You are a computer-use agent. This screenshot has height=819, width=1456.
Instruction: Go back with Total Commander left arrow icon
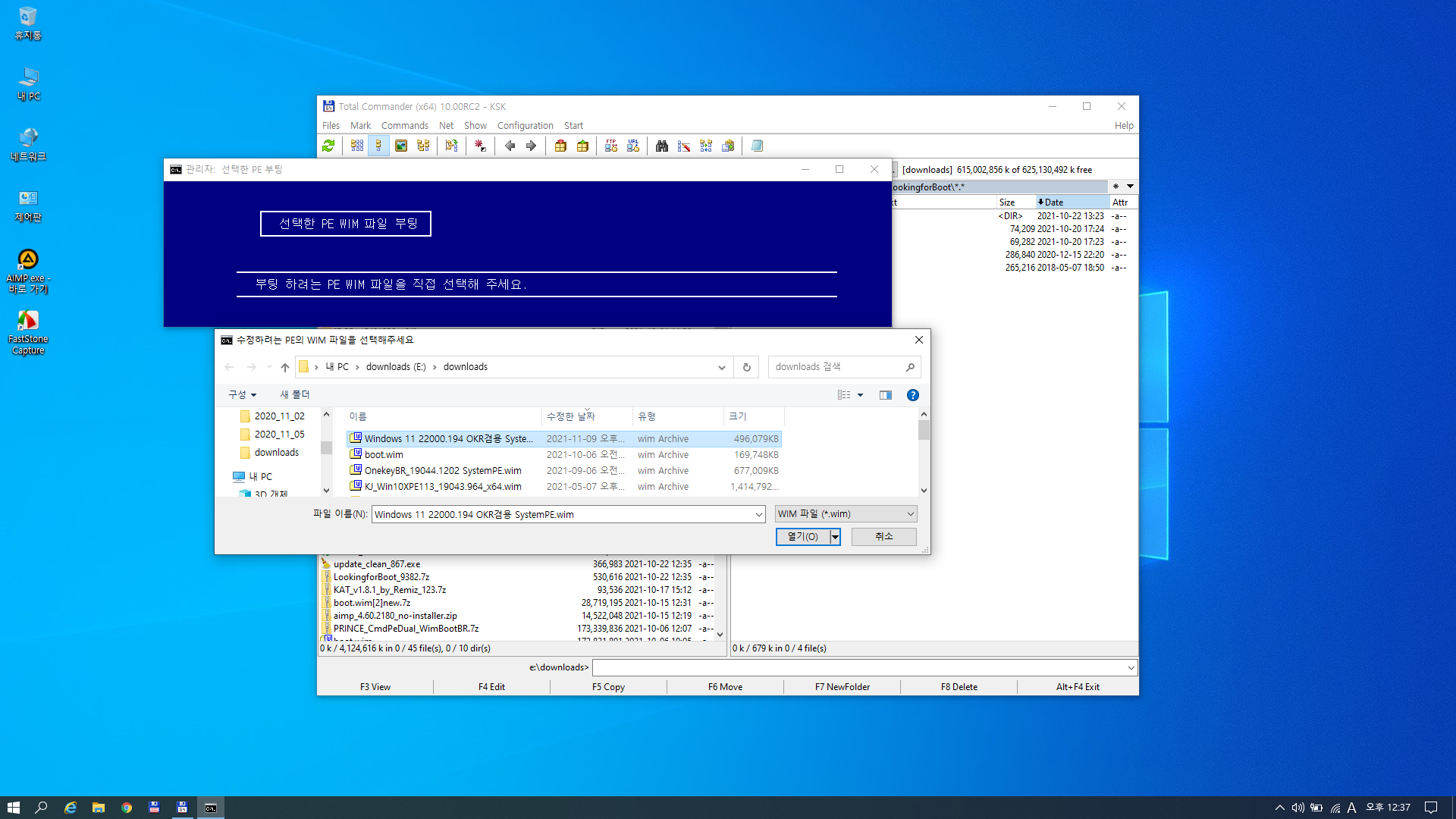point(510,146)
